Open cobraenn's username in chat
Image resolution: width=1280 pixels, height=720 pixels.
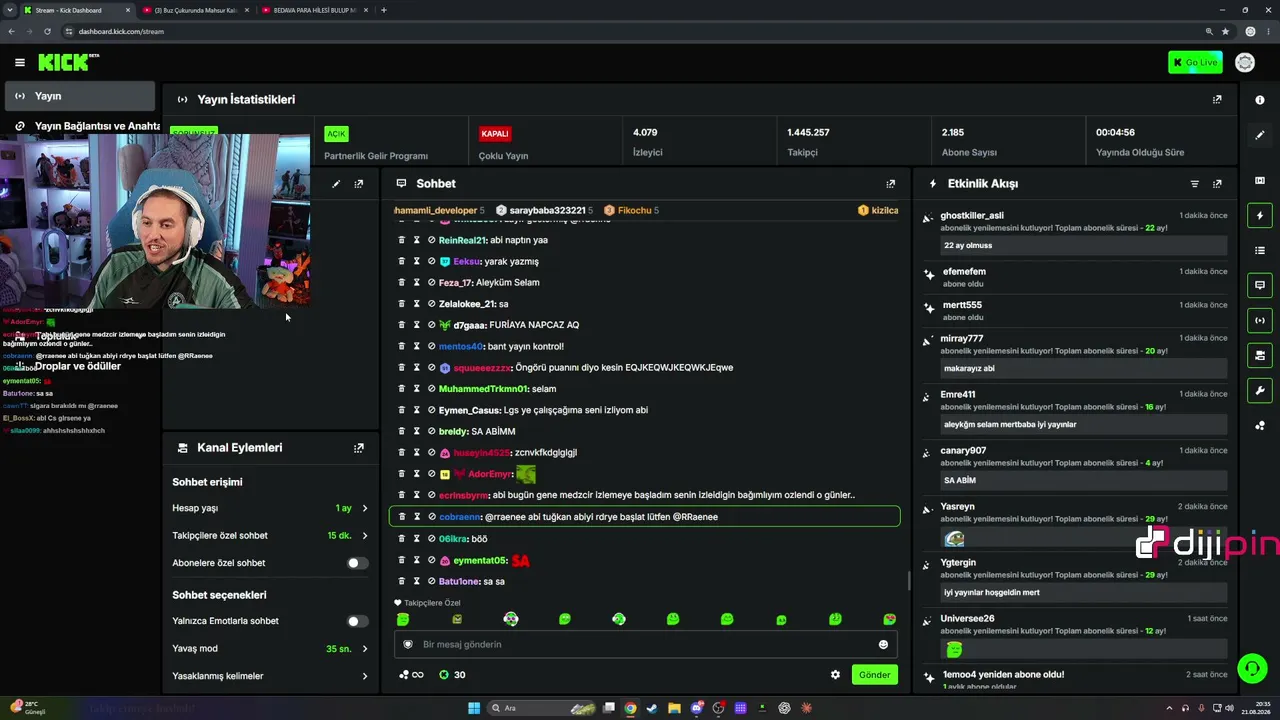(x=460, y=517)
